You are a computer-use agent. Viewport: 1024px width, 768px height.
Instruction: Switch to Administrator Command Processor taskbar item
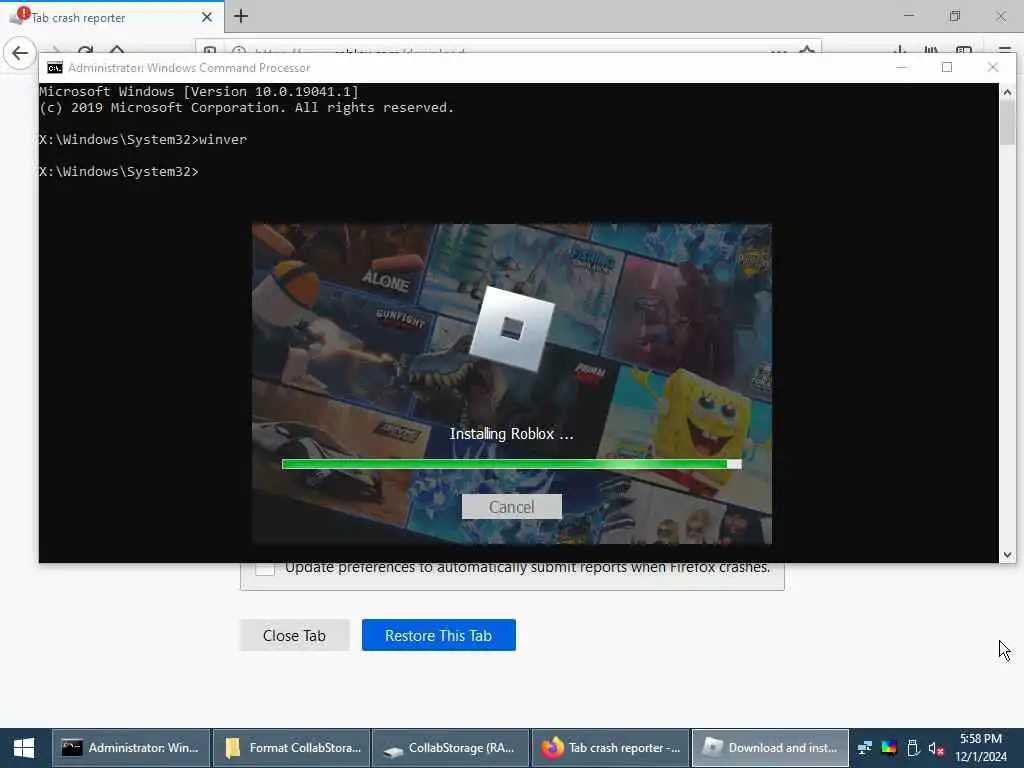131,748
